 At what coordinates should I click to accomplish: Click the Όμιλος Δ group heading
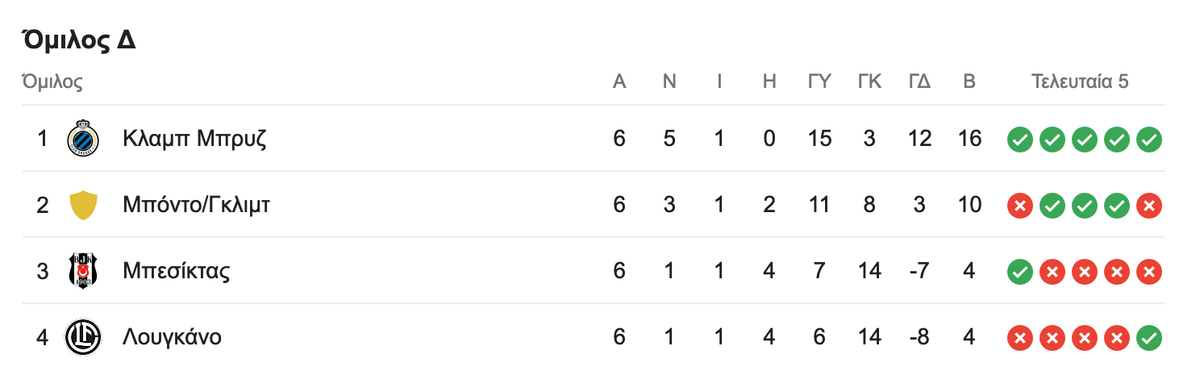[78, 41]
